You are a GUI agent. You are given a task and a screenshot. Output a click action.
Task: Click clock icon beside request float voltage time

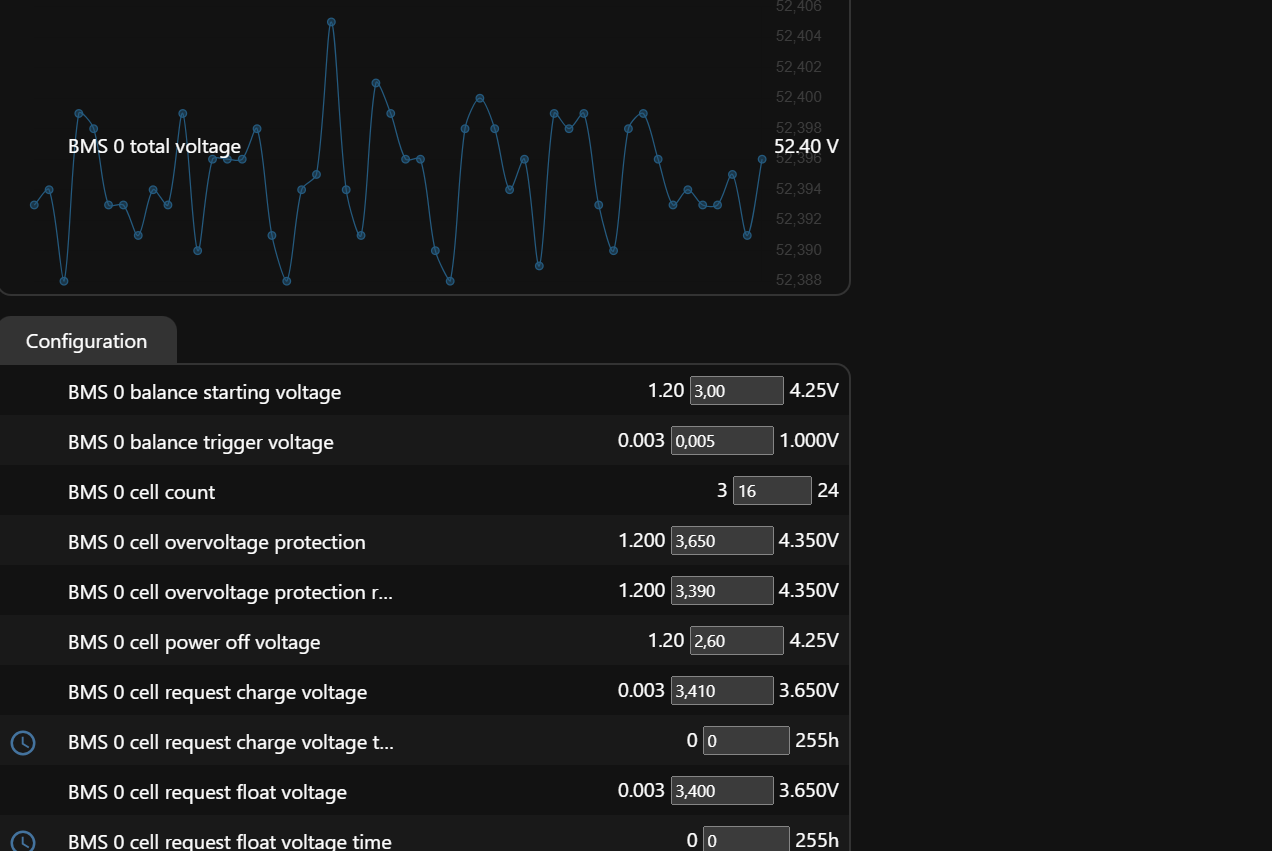click(23, 841)
